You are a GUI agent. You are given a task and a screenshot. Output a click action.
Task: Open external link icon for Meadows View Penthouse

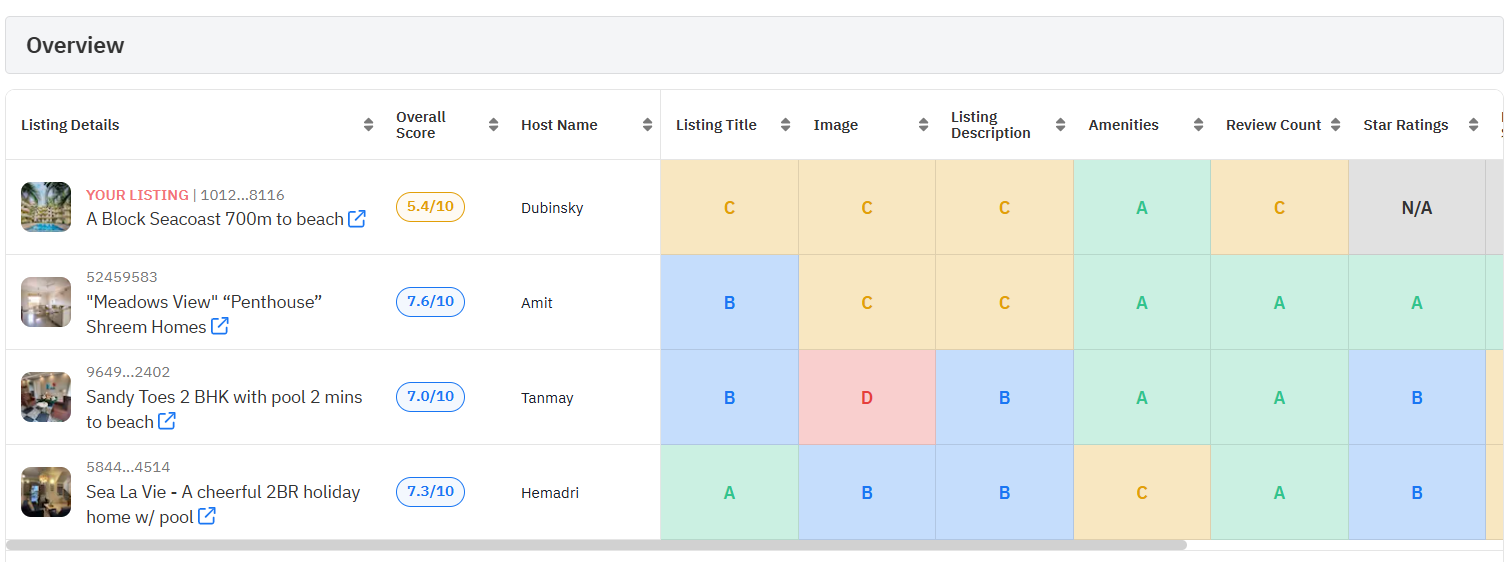pos(220,327)
